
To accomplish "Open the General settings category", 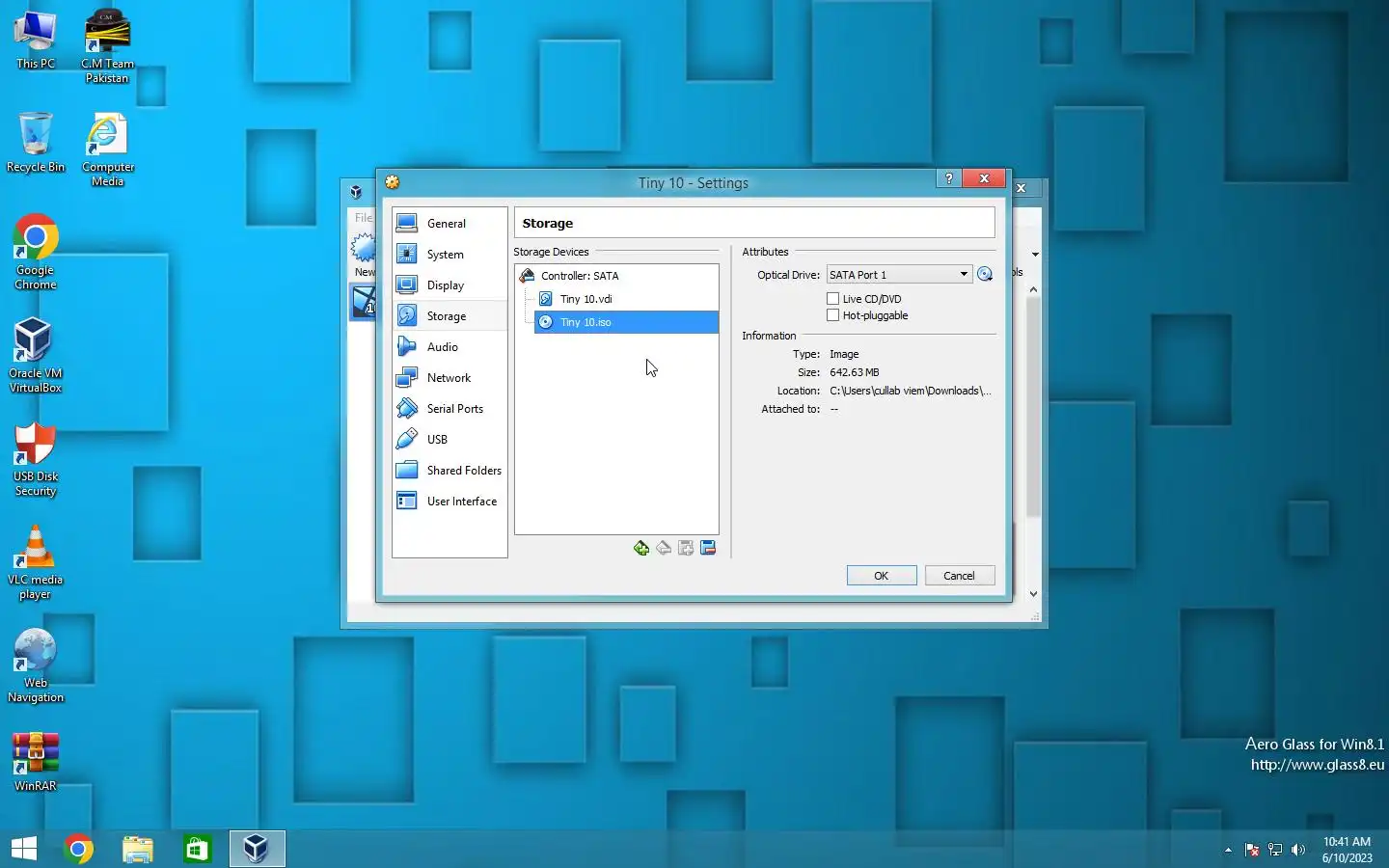I will 449,223.
